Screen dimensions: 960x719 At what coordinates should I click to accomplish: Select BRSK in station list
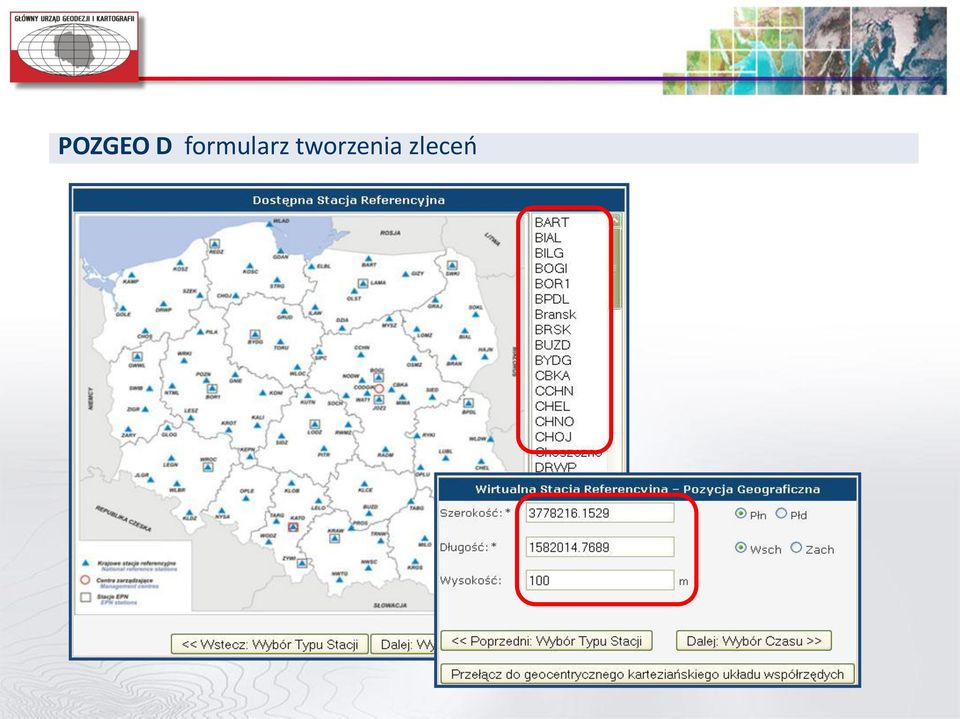(x=552, y=329)
